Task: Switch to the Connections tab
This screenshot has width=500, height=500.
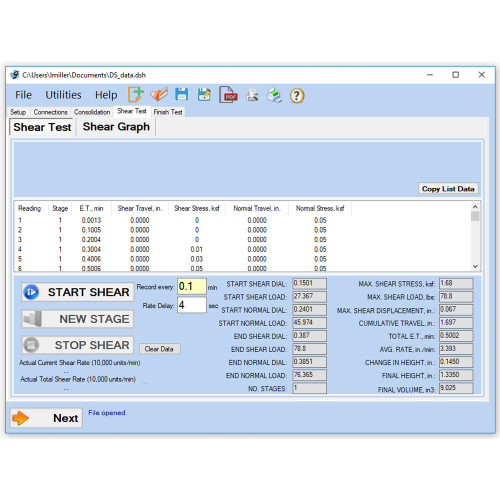Action: tap(50, 112)
